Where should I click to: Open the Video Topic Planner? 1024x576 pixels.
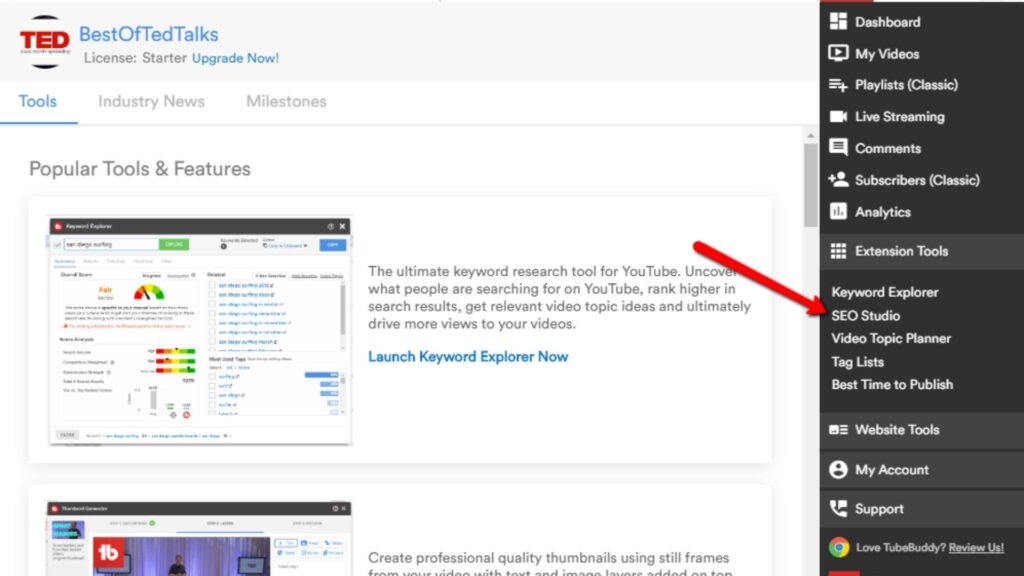891,338
